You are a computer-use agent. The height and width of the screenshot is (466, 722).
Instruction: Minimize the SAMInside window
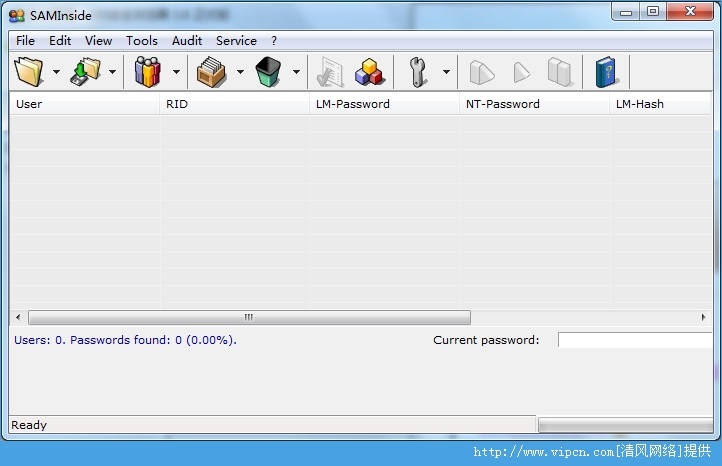point(626,12)
